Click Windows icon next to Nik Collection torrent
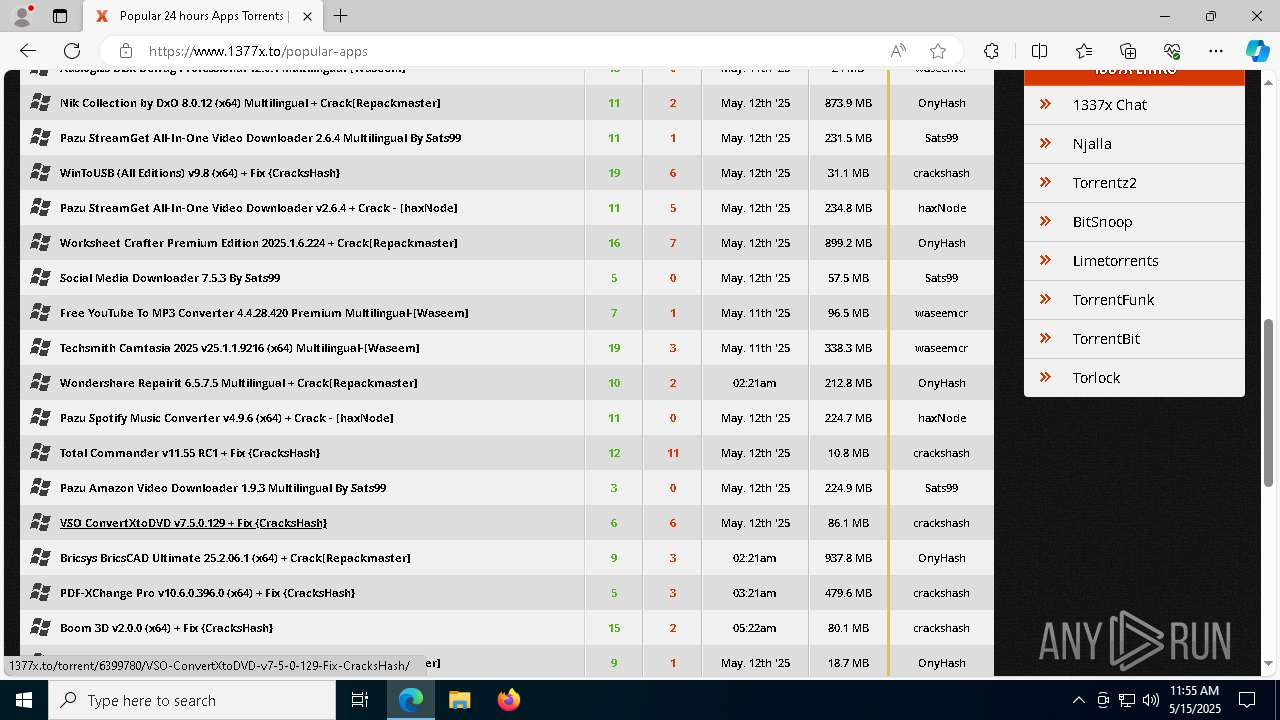This screenshot has height=720, width=1280. (x=40, y=102)
